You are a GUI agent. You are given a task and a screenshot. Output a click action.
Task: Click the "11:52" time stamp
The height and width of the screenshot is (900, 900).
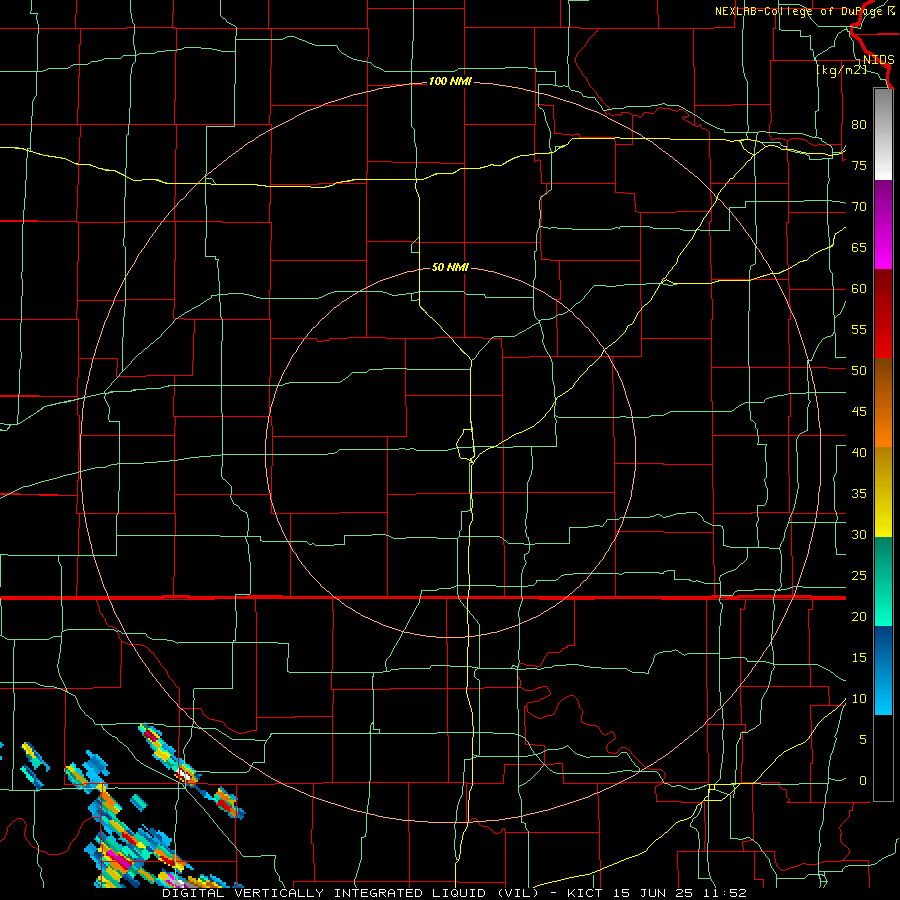click(x=726, y=893)
